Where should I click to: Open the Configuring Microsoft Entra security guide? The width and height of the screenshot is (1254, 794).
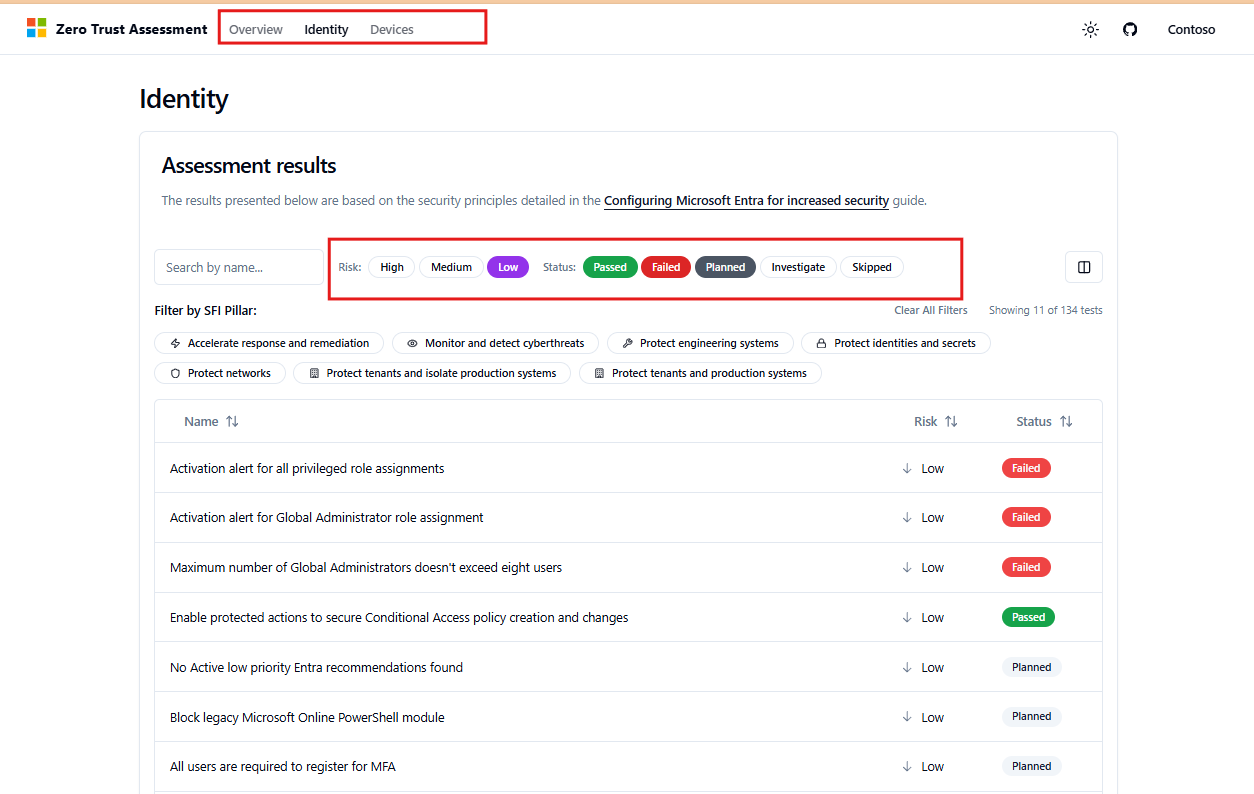(746, 200)
